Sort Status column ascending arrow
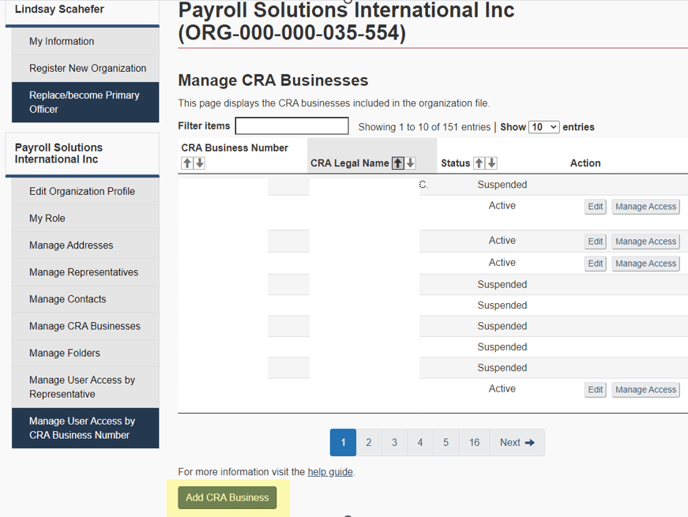 [x=479, y=163]
